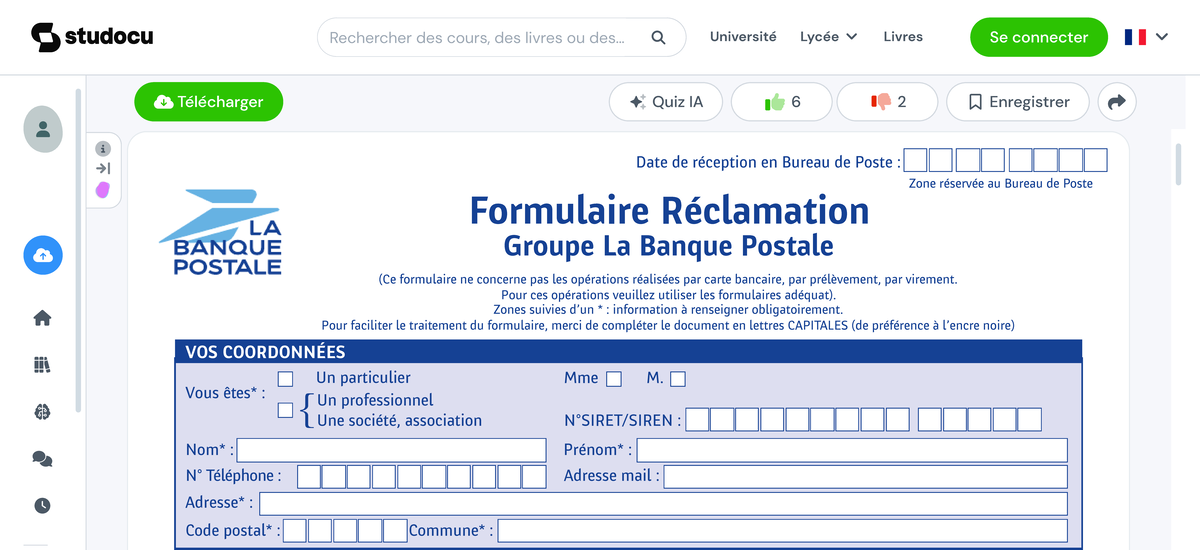This screenshot has height=550, width=1200.
Task: Click the Adresse mail field
Action: click(866, 477)
